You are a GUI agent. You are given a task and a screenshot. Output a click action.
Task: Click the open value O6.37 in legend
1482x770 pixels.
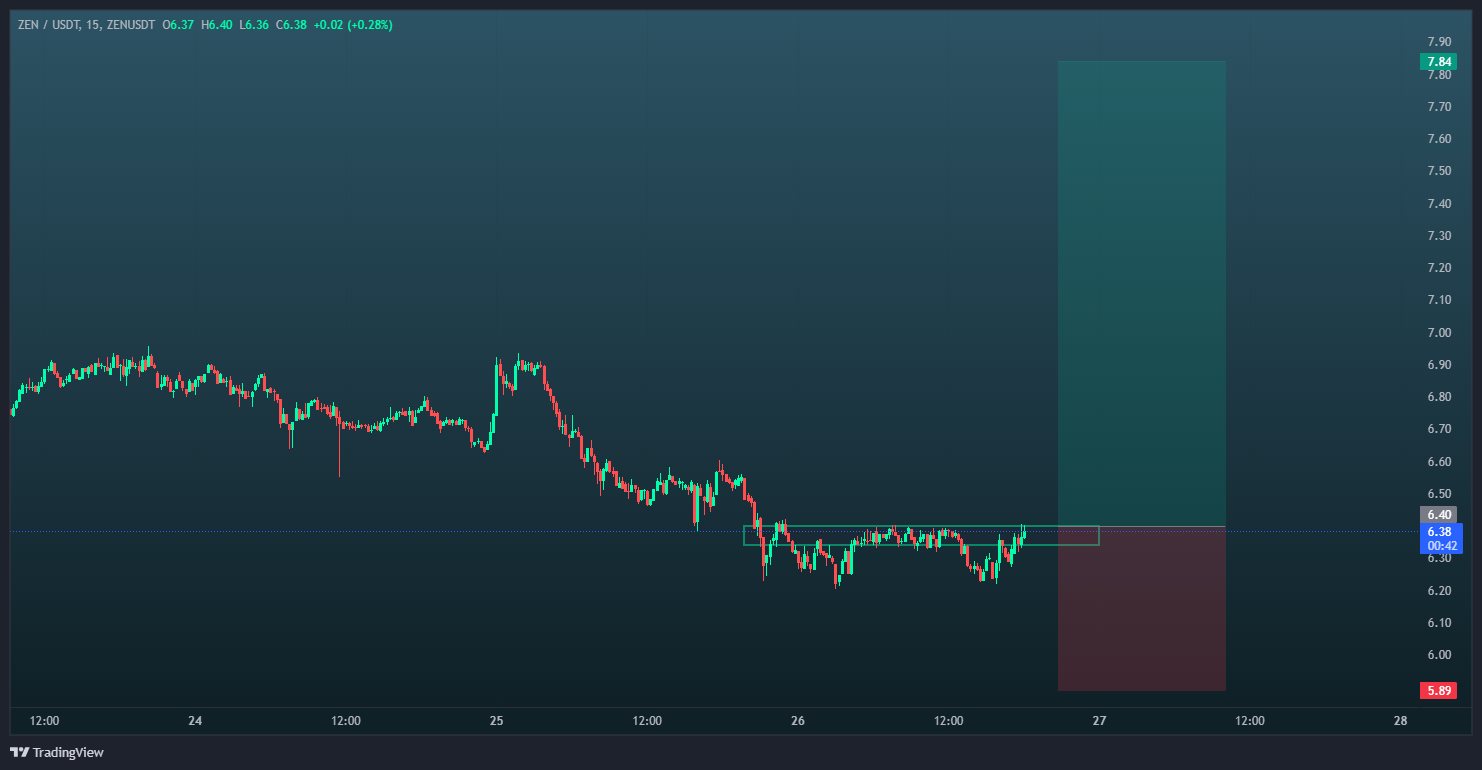coord(178,24)
